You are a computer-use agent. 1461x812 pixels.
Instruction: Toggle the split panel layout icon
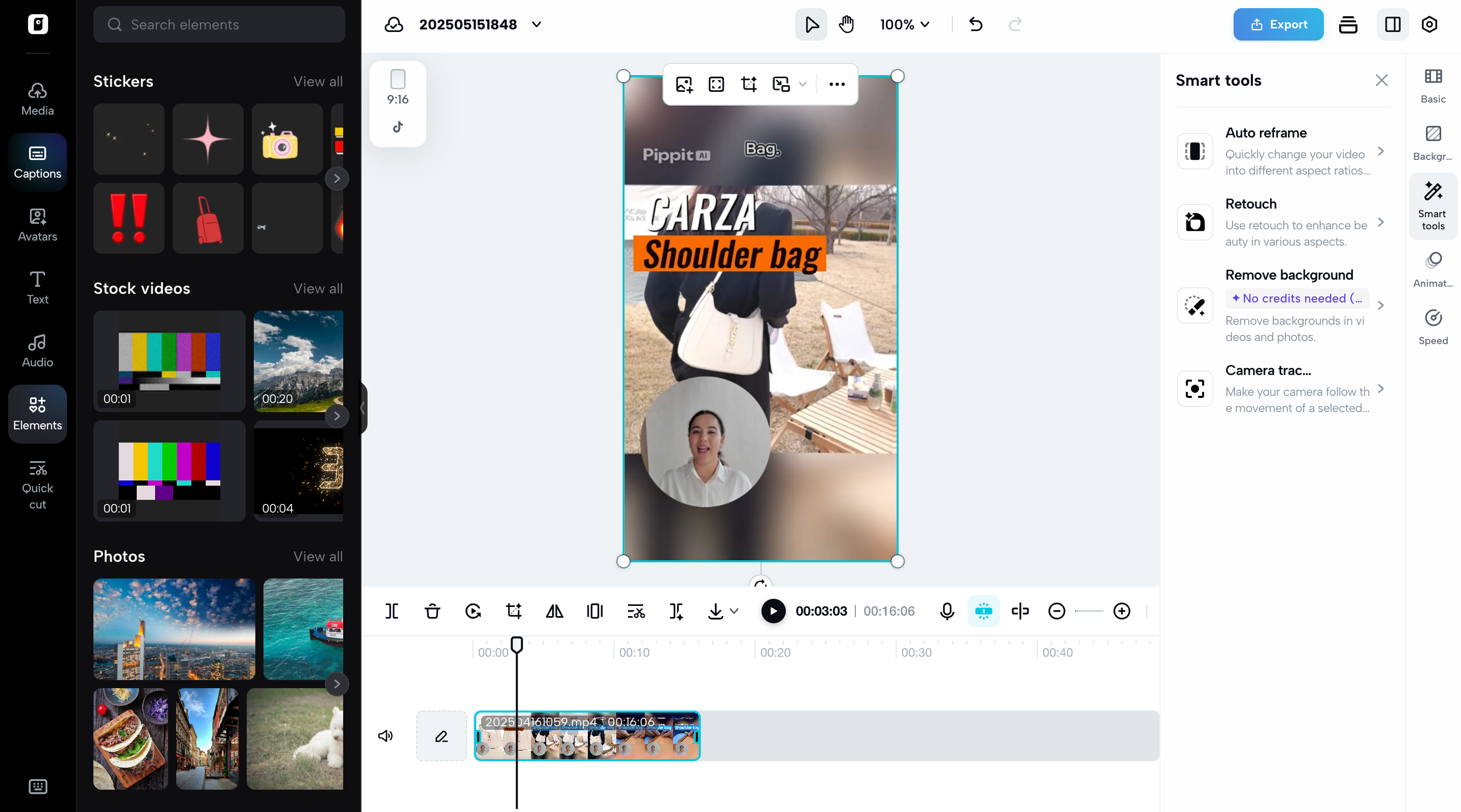tap(1392, 24)
